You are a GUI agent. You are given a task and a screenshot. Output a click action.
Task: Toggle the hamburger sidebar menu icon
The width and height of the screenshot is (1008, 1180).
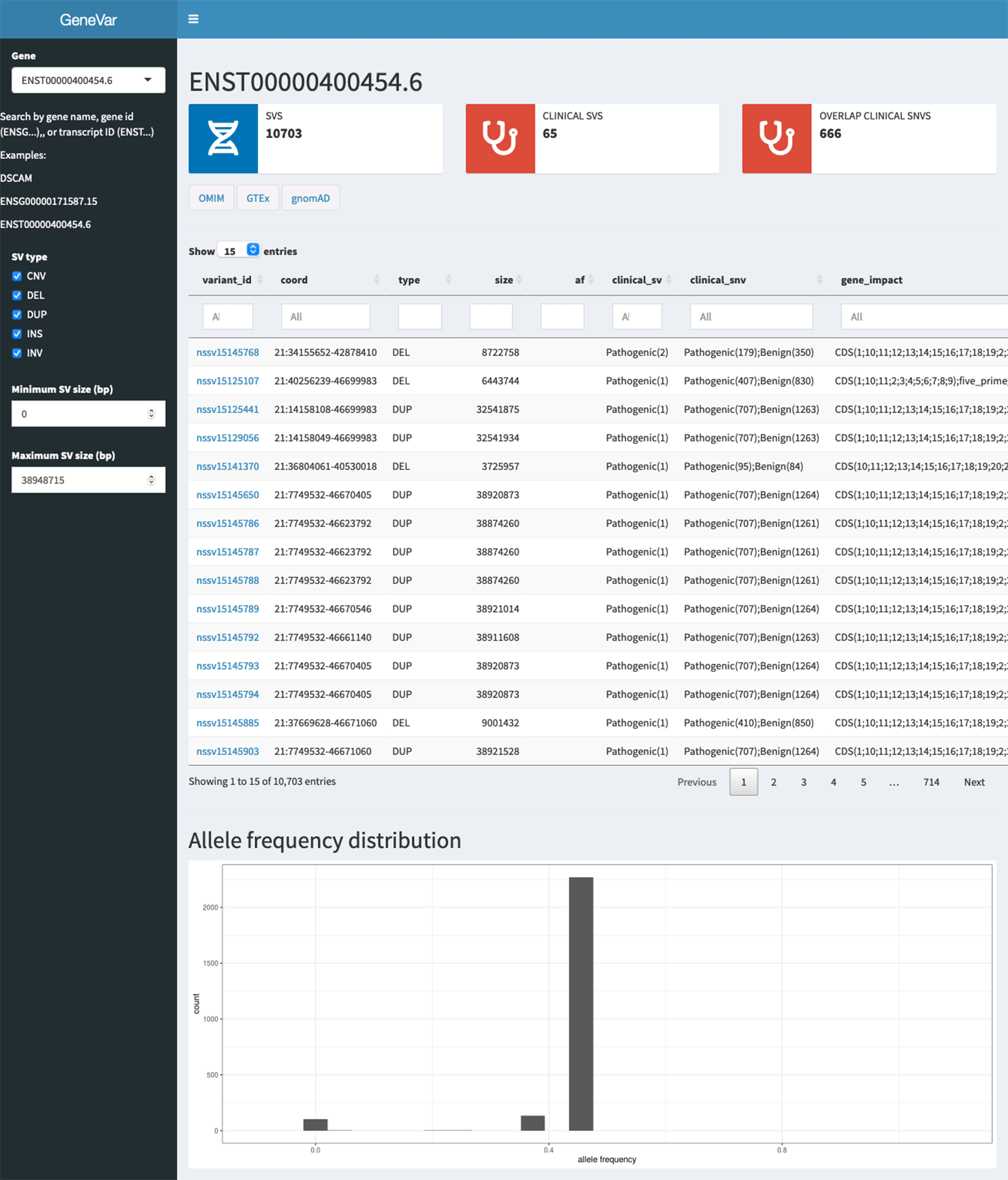(x=193, y=19)
